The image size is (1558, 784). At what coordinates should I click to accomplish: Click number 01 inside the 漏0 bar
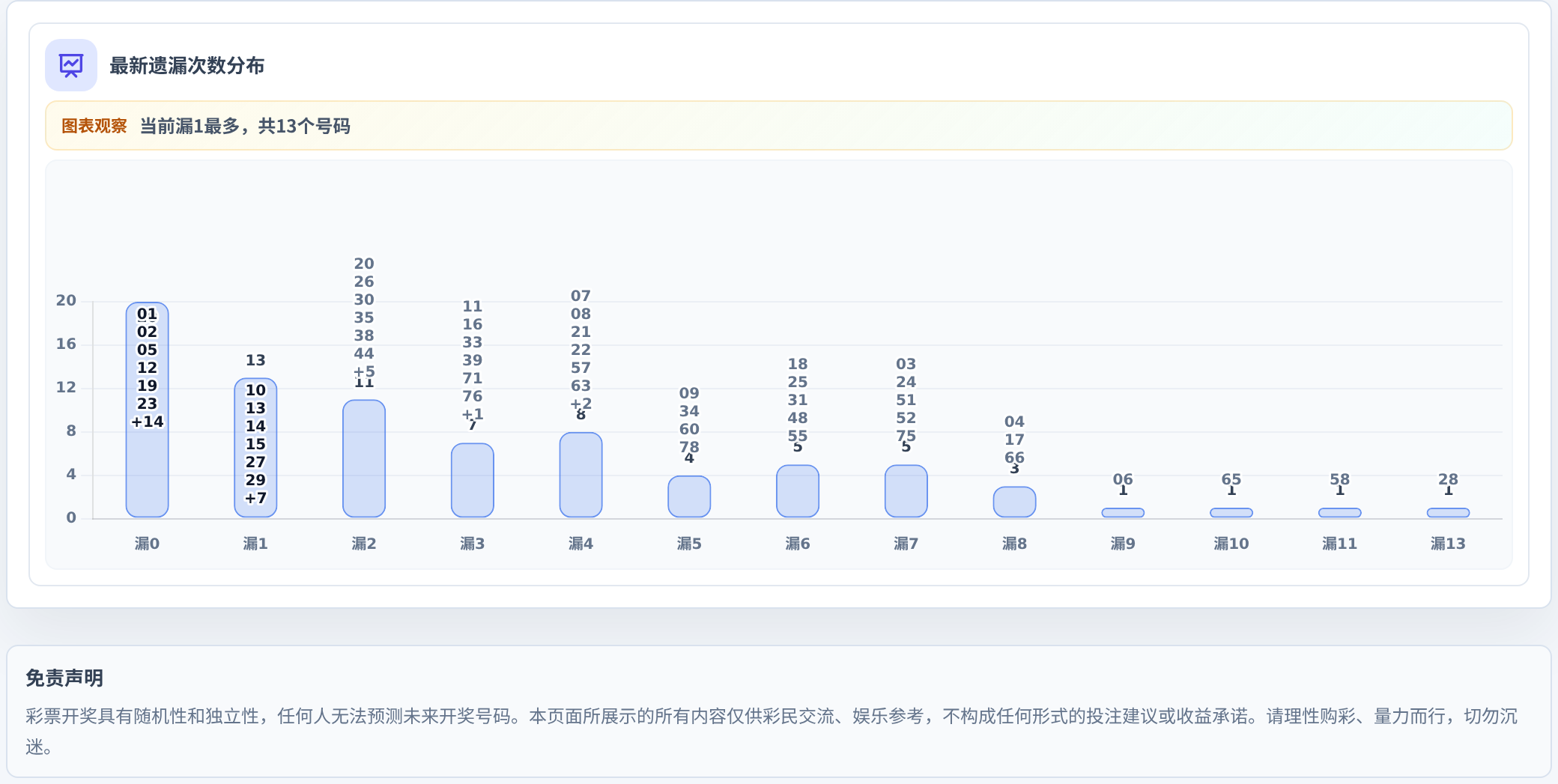point(147,314)
